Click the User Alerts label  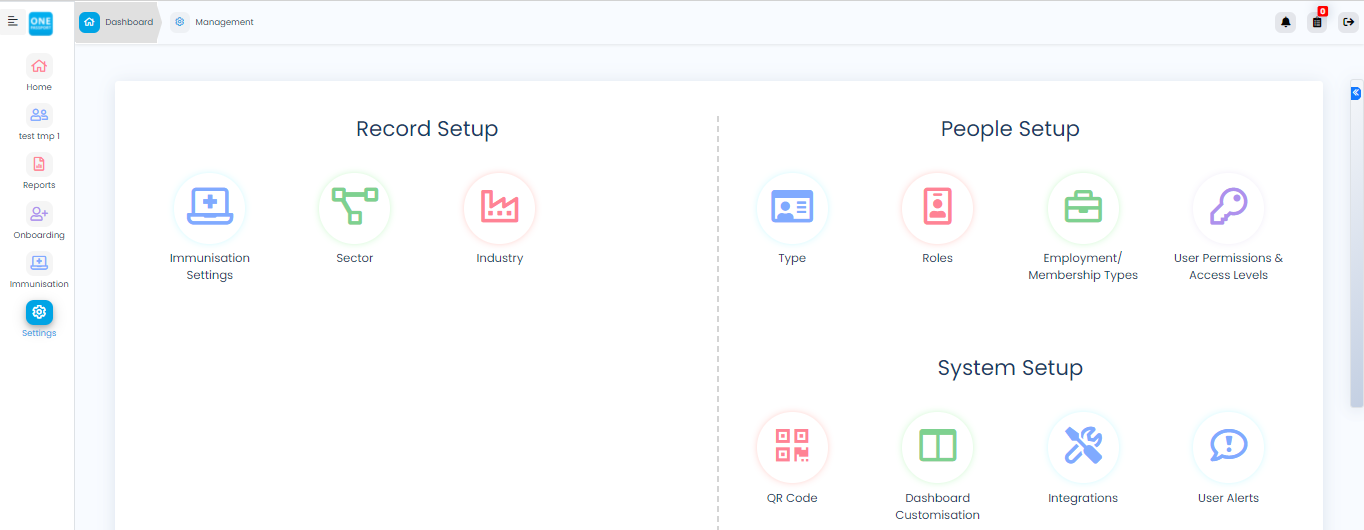click(1228, 498)
